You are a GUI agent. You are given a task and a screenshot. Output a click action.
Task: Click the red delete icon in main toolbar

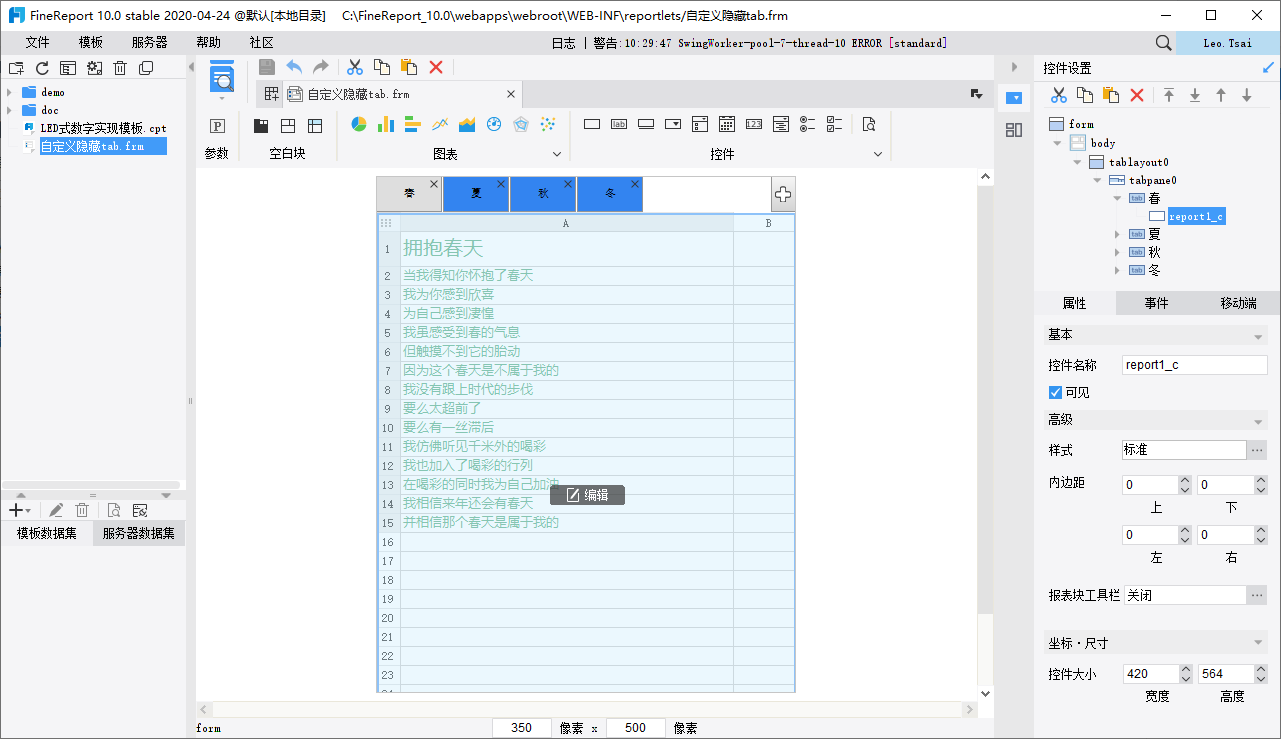pos(436,67)
